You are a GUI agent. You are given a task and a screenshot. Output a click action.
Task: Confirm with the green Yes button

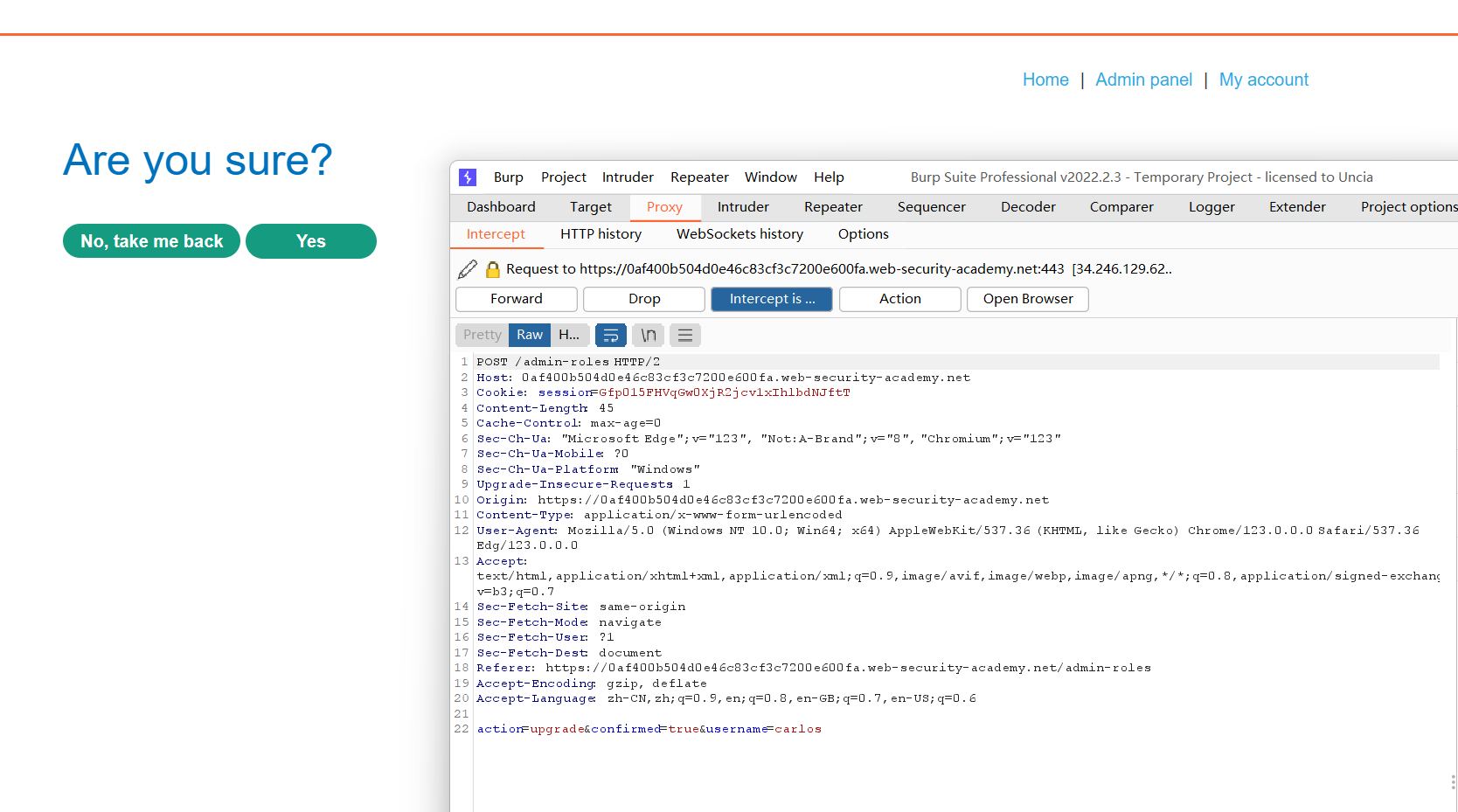[x=310, y=241]
